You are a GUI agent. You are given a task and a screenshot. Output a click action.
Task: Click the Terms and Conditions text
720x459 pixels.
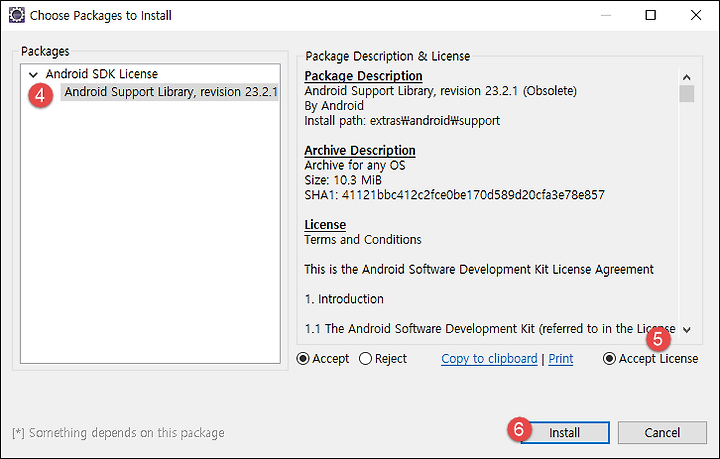(363, 240)
